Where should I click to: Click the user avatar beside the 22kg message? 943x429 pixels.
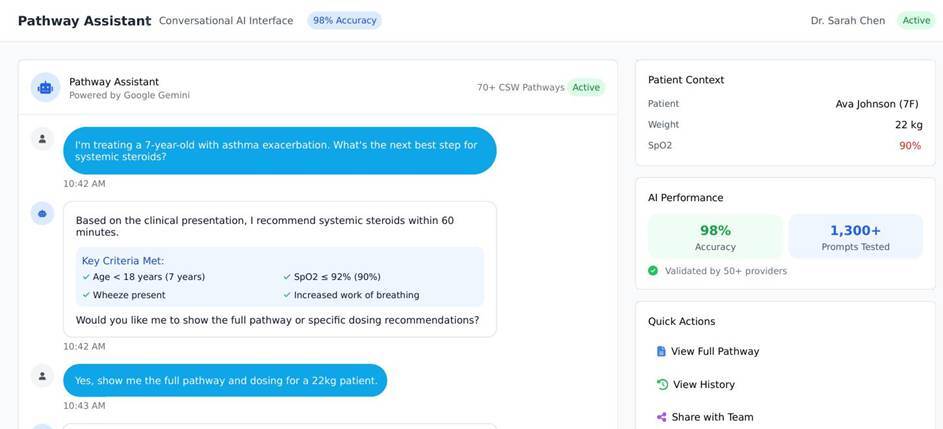(42, 376)
